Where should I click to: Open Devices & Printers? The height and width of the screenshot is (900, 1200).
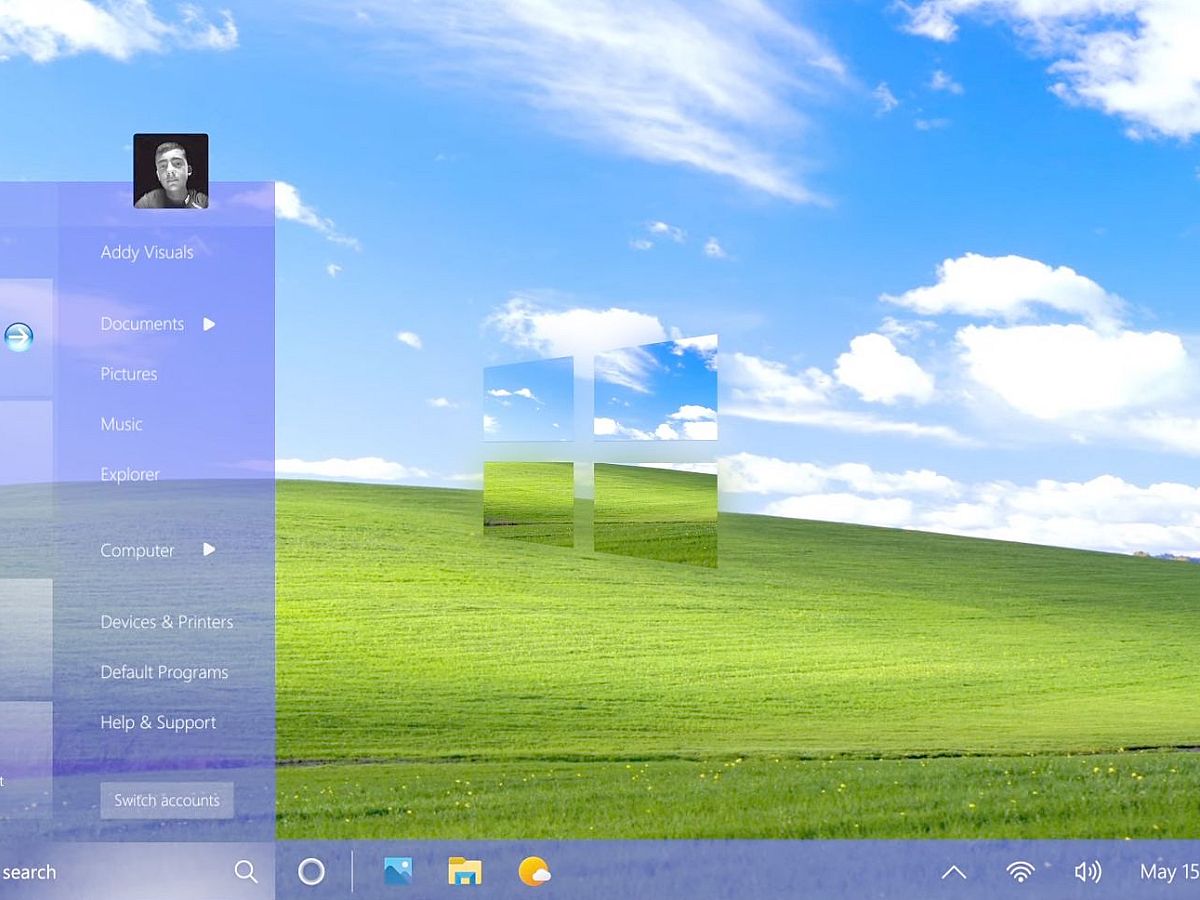point(167,622)
